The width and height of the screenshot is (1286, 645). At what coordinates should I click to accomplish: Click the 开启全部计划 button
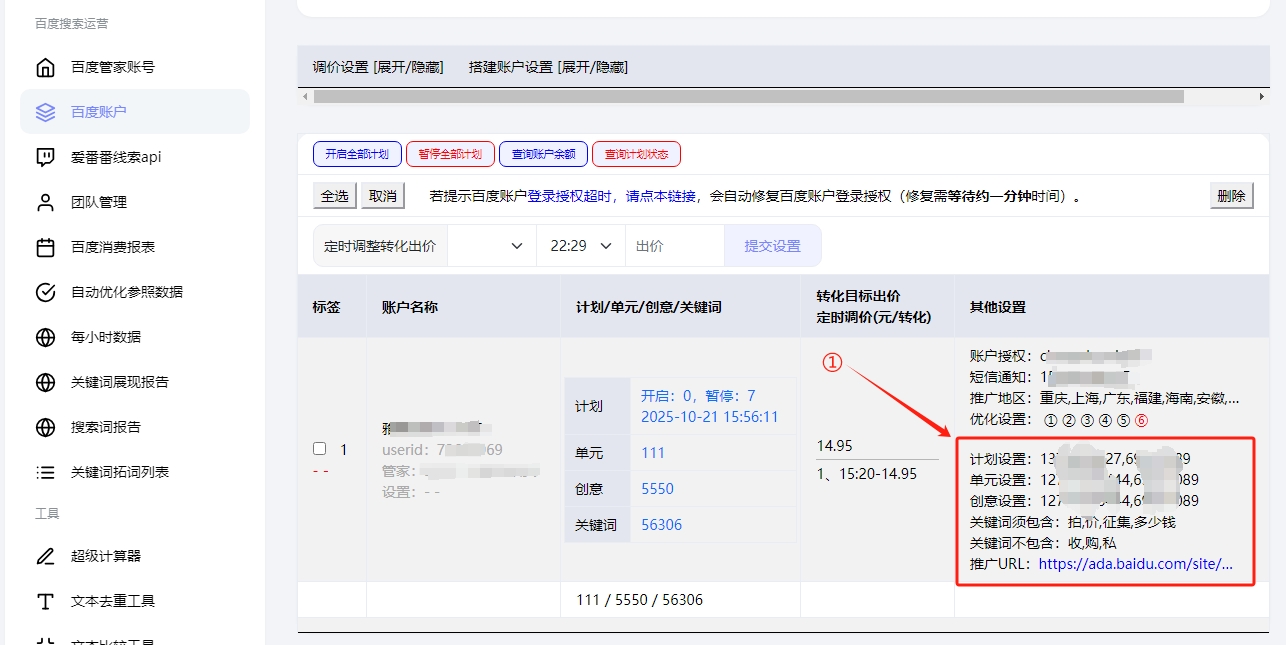pyautogui.click(x=357, y=154)
